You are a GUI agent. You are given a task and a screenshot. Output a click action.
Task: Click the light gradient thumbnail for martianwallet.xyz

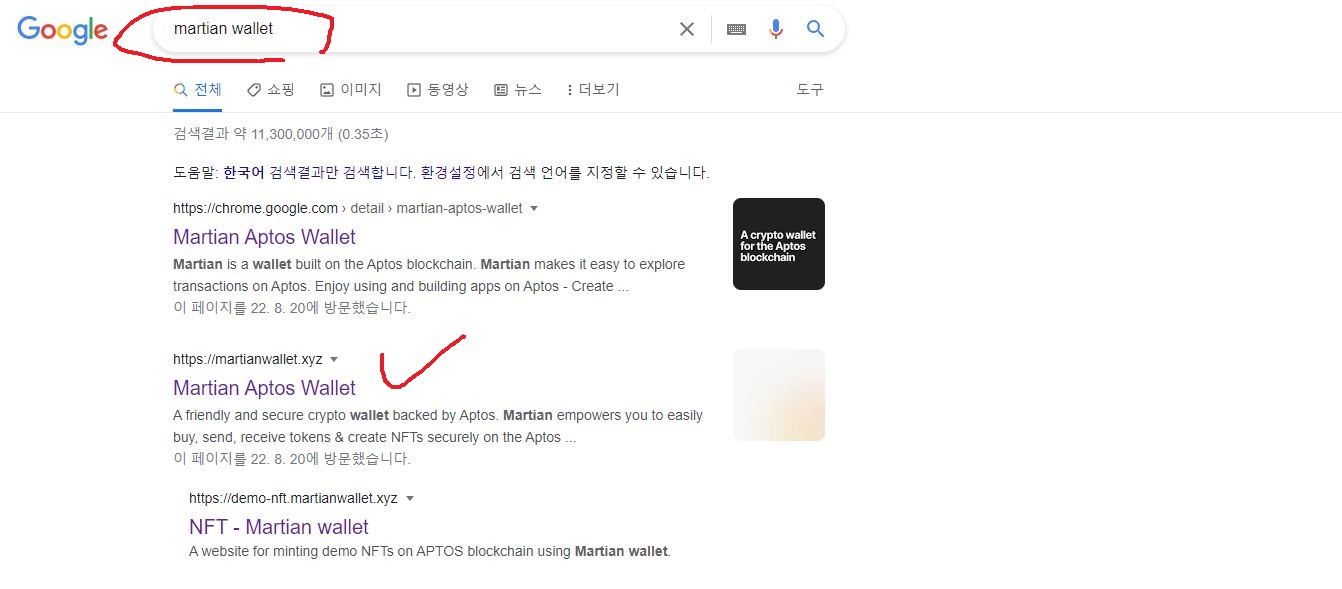[779, 395]
